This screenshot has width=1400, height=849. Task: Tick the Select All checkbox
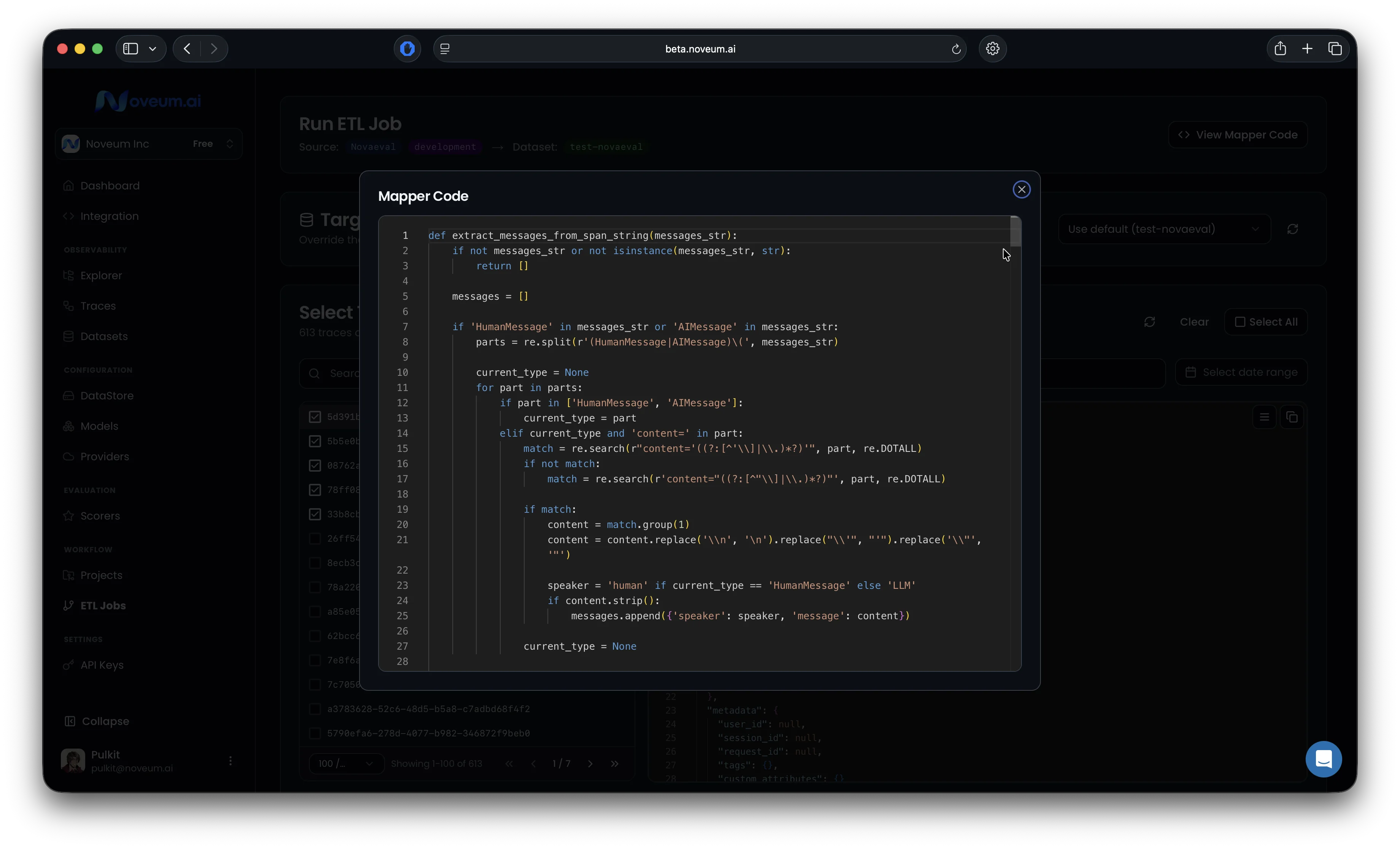pos(1240,322)
